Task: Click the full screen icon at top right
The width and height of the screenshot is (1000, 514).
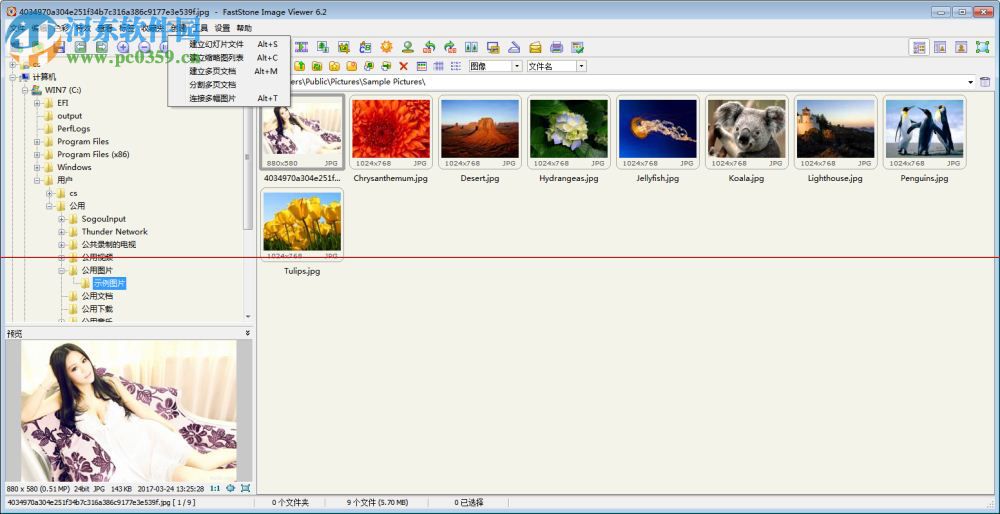Action: (x=982, y=47)
